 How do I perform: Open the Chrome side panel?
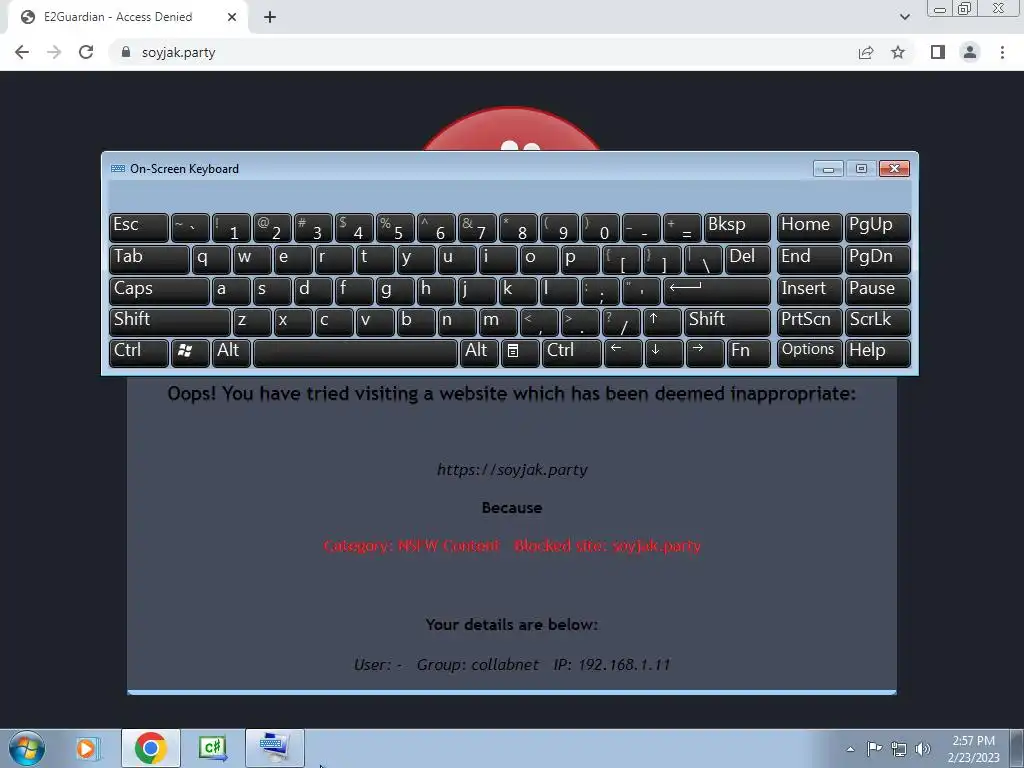pos(938,52)
